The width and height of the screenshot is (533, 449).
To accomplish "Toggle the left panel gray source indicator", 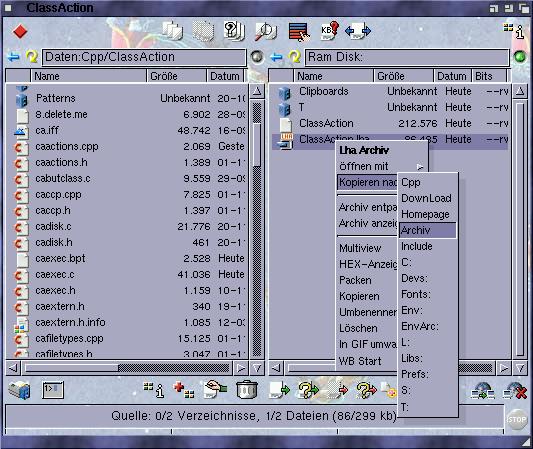I will tap(257, 57).
